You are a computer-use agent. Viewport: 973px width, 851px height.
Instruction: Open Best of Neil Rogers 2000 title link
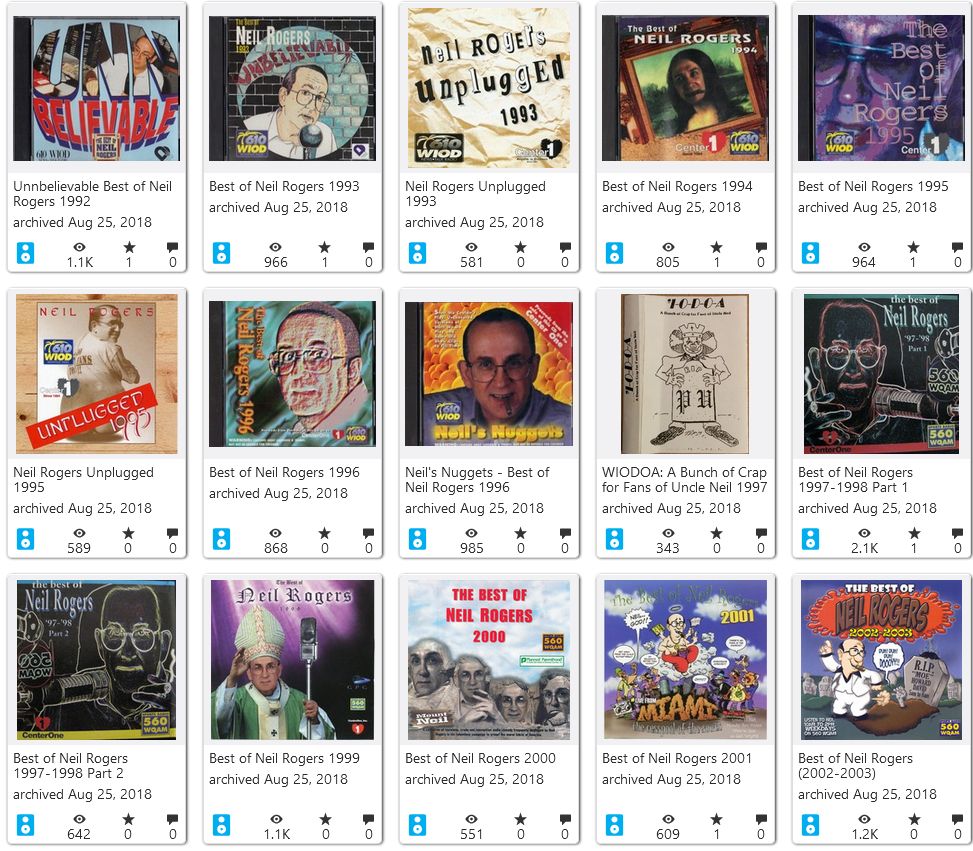click(480, 759)
